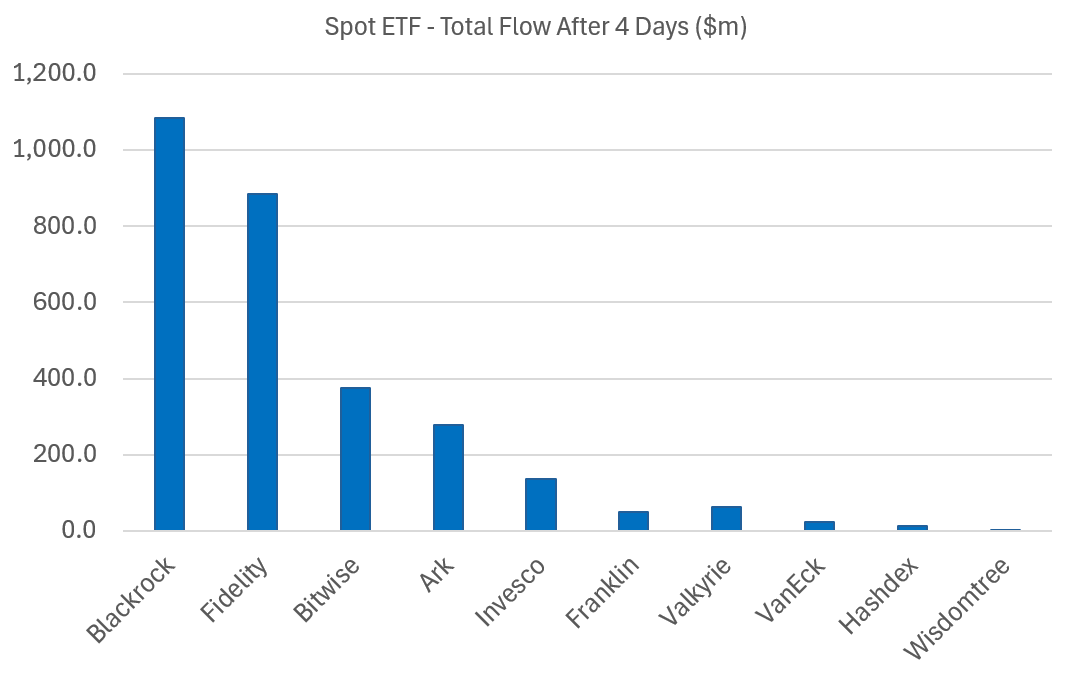Click the 1,200.0 y-axis value
Image resolution: width=1072 pixels, height=675 pixels.
(x=52, y=73)
